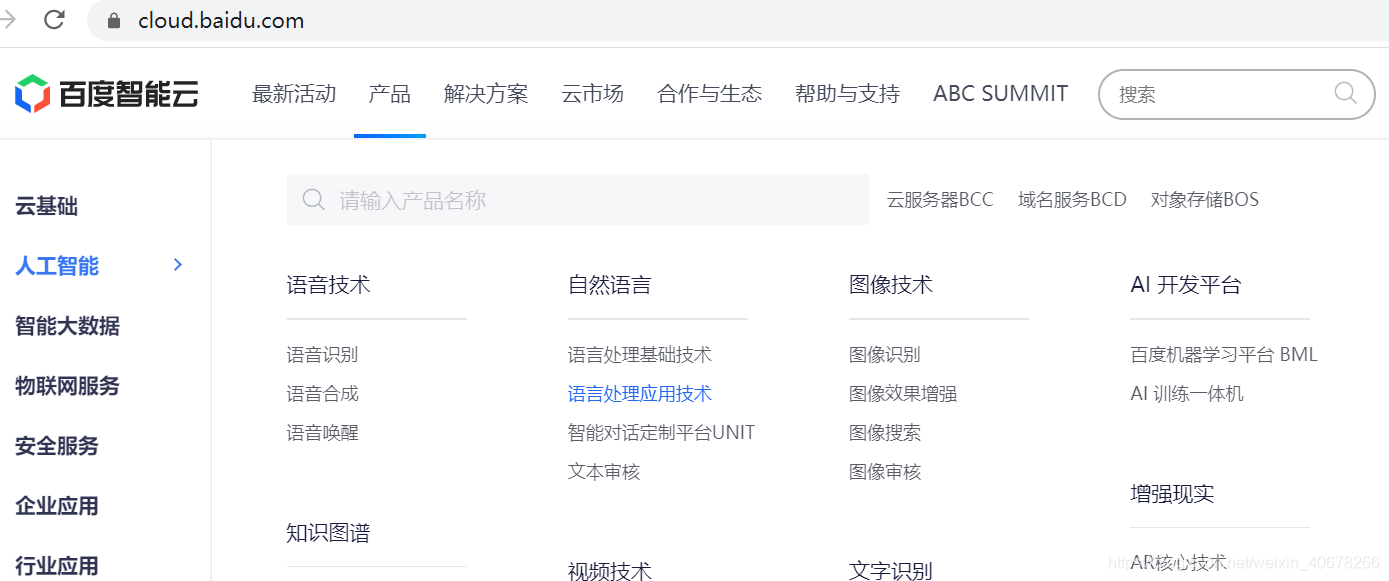
Task: Click the 视频技术 category heading
Action: click(x=610, y=571)
